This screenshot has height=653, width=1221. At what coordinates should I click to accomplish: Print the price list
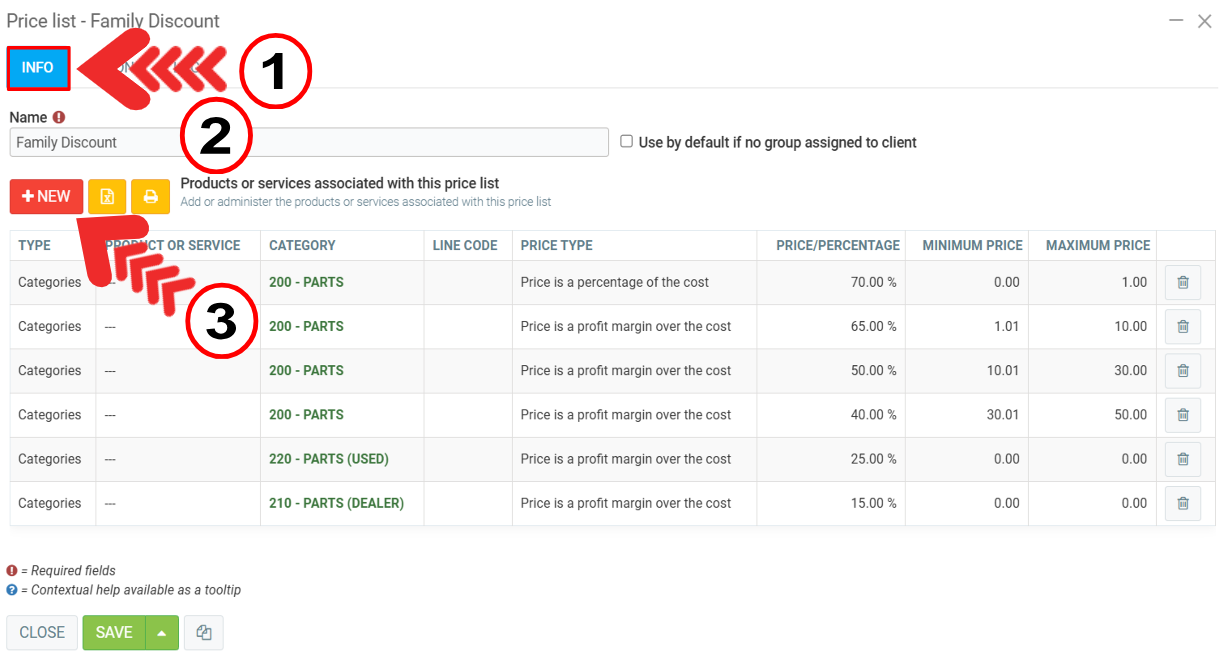(150, 197)
